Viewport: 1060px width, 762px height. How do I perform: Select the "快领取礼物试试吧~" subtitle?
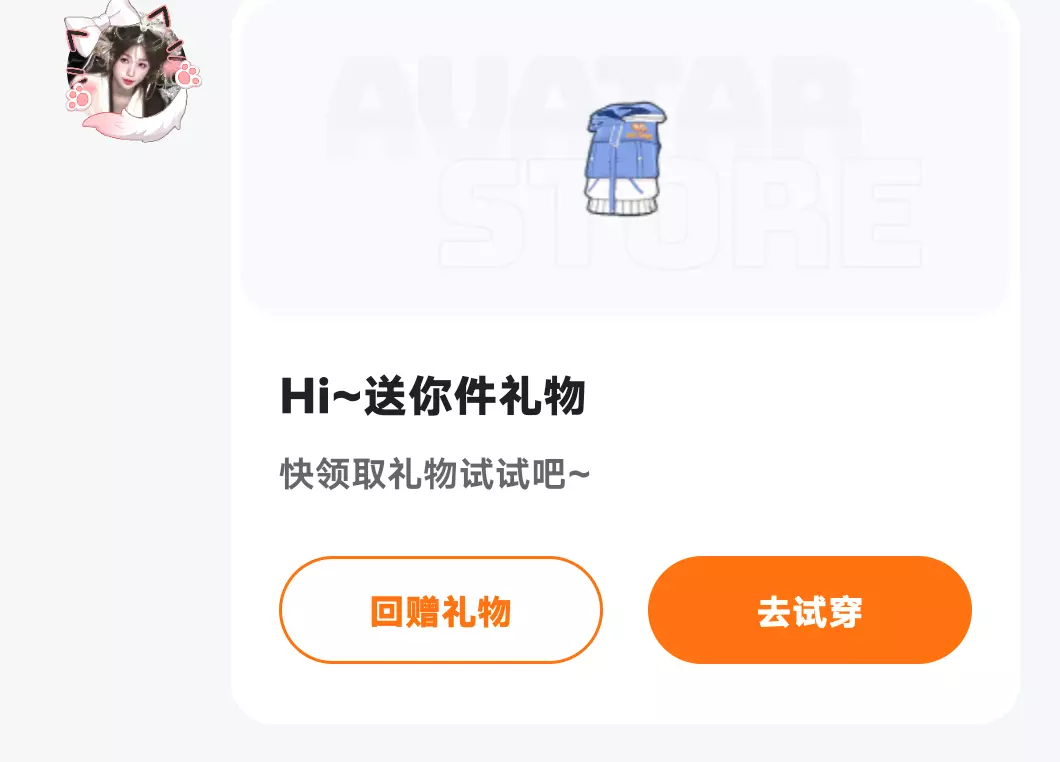tap(435, 473)
